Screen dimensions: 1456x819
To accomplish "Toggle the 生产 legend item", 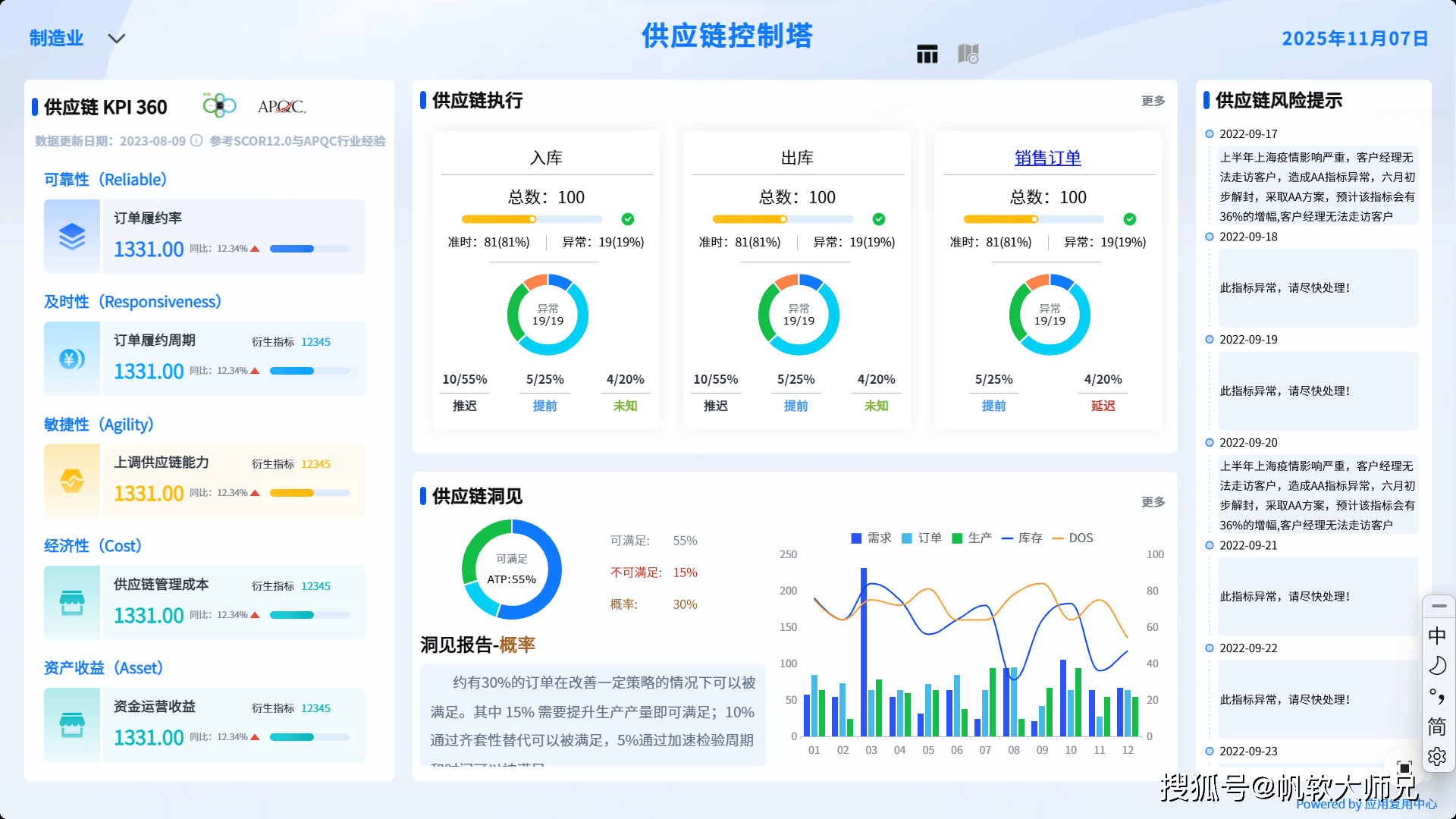I will 971,538.
